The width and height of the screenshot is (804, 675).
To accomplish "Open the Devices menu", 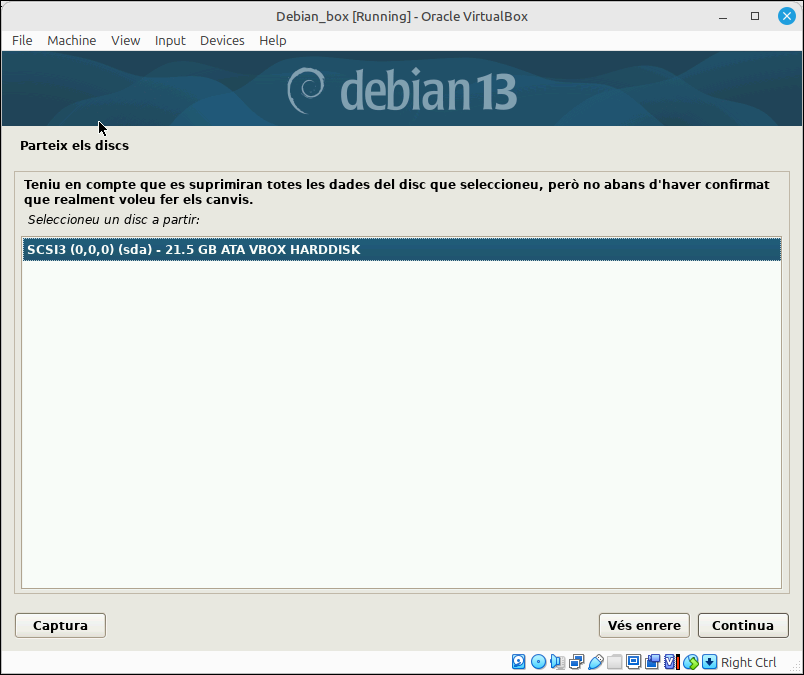I will click(x=222, y=41).
